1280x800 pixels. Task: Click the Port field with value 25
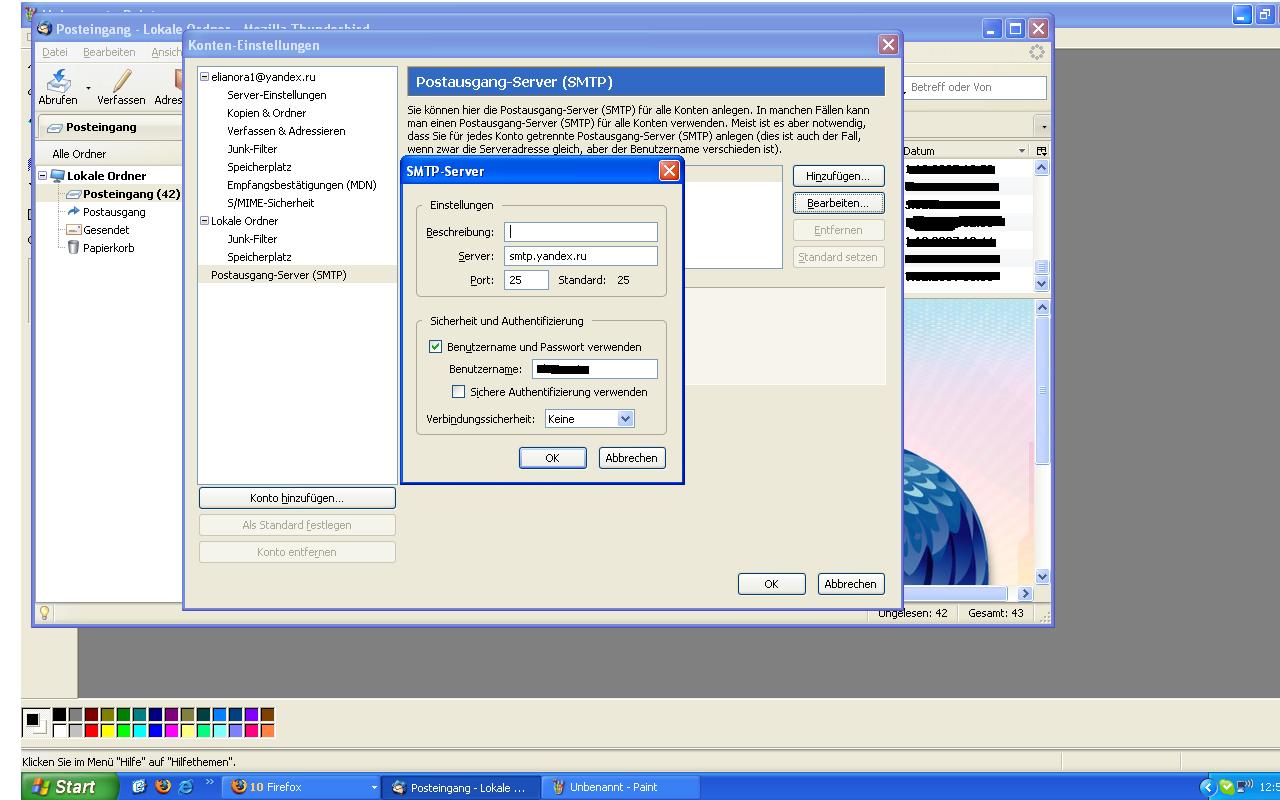tap(526, 280)
